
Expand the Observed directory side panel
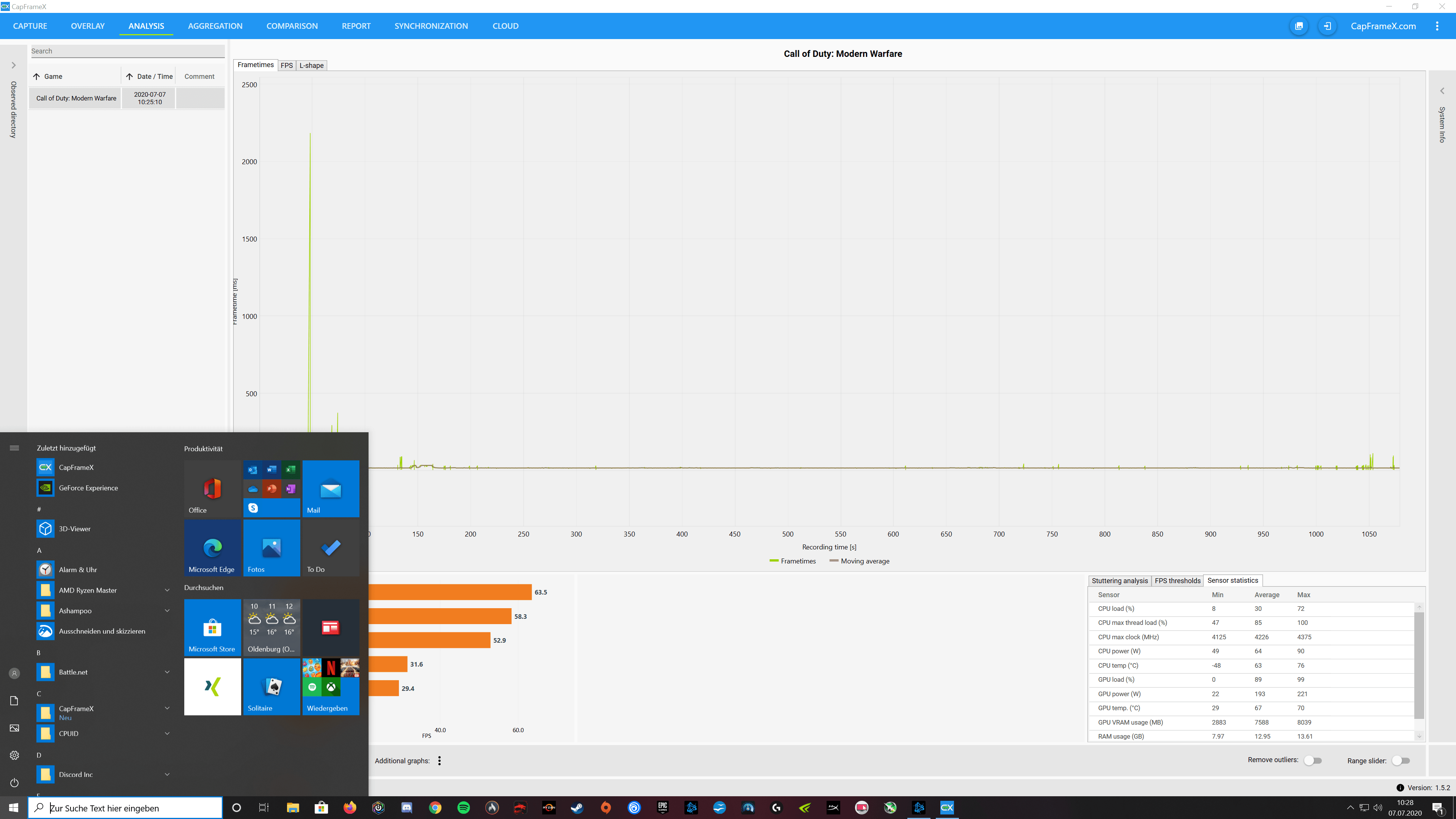[14, 66]
